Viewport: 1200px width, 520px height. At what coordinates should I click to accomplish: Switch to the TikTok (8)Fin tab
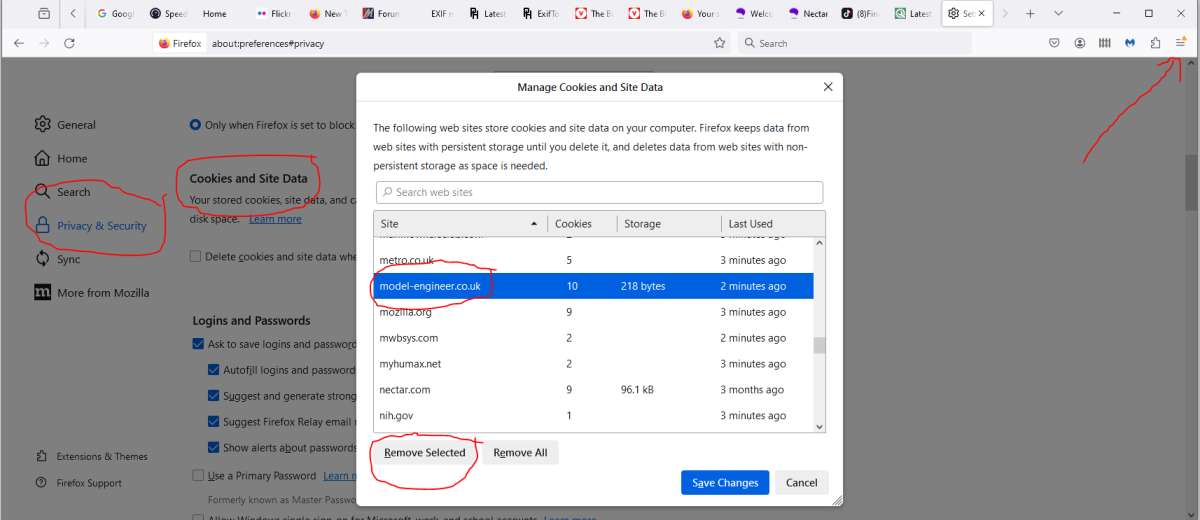click(x=861, y=14)
